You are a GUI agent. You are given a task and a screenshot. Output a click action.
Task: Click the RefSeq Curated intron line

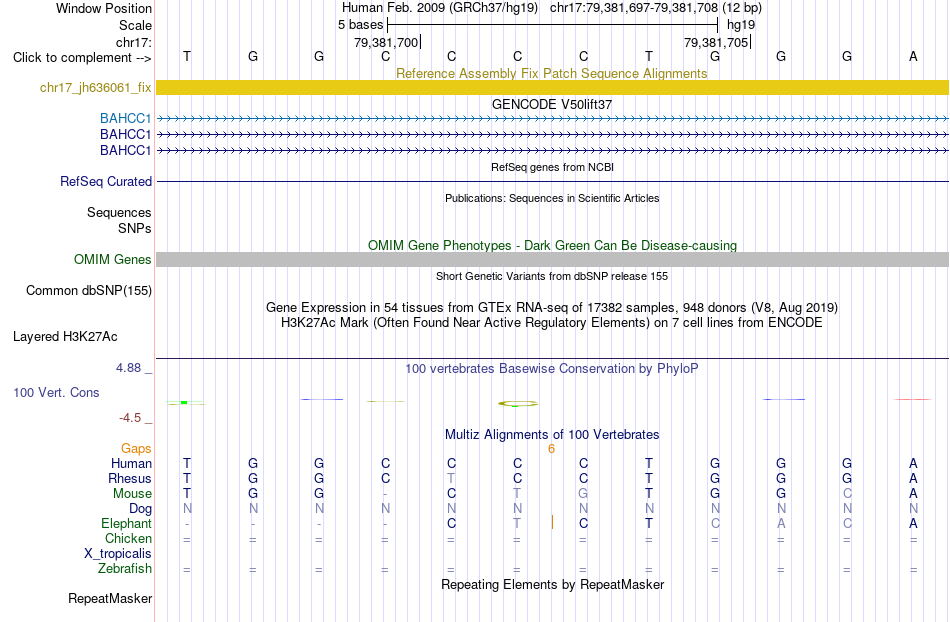(552, 181)
